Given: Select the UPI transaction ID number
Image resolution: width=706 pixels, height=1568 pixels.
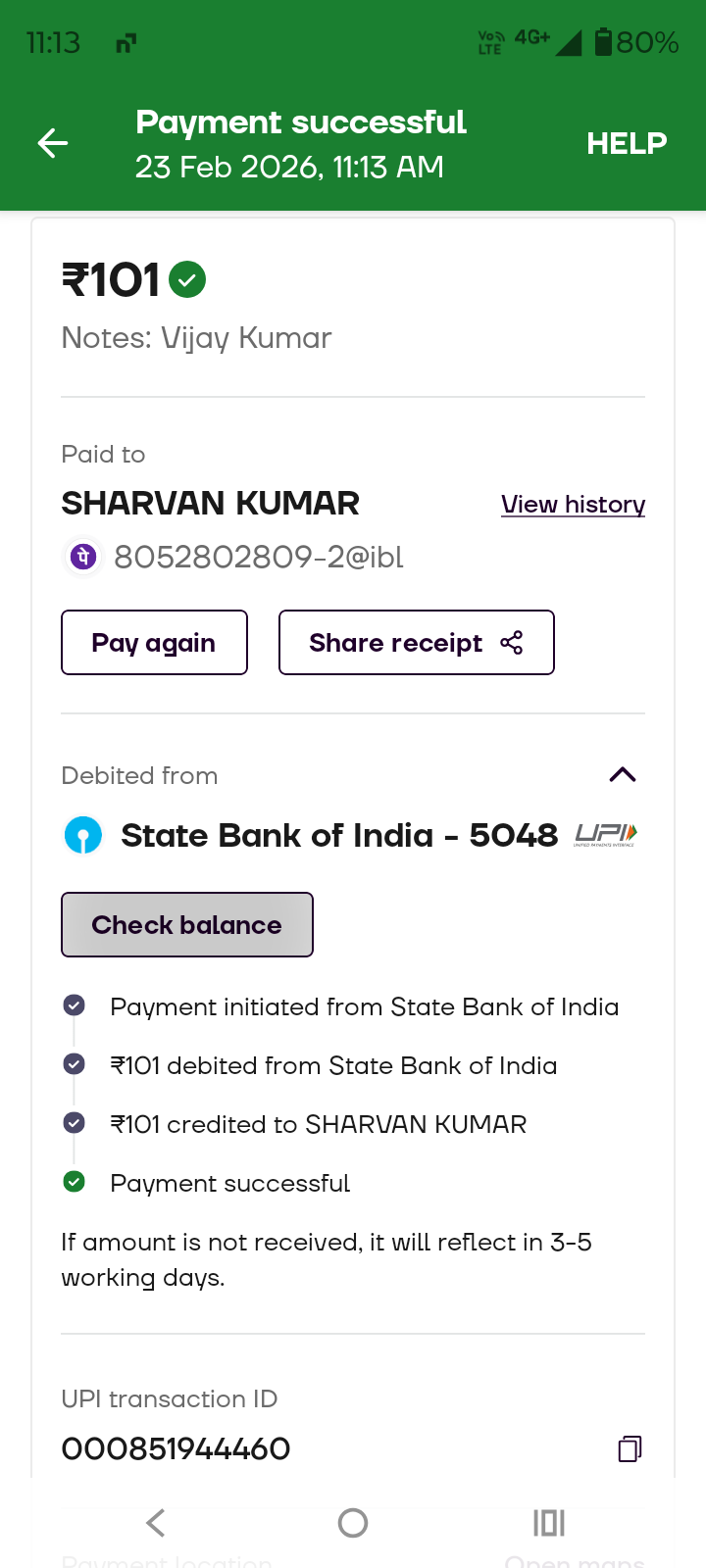Looking at the screenshot, I should [176, 1448].
